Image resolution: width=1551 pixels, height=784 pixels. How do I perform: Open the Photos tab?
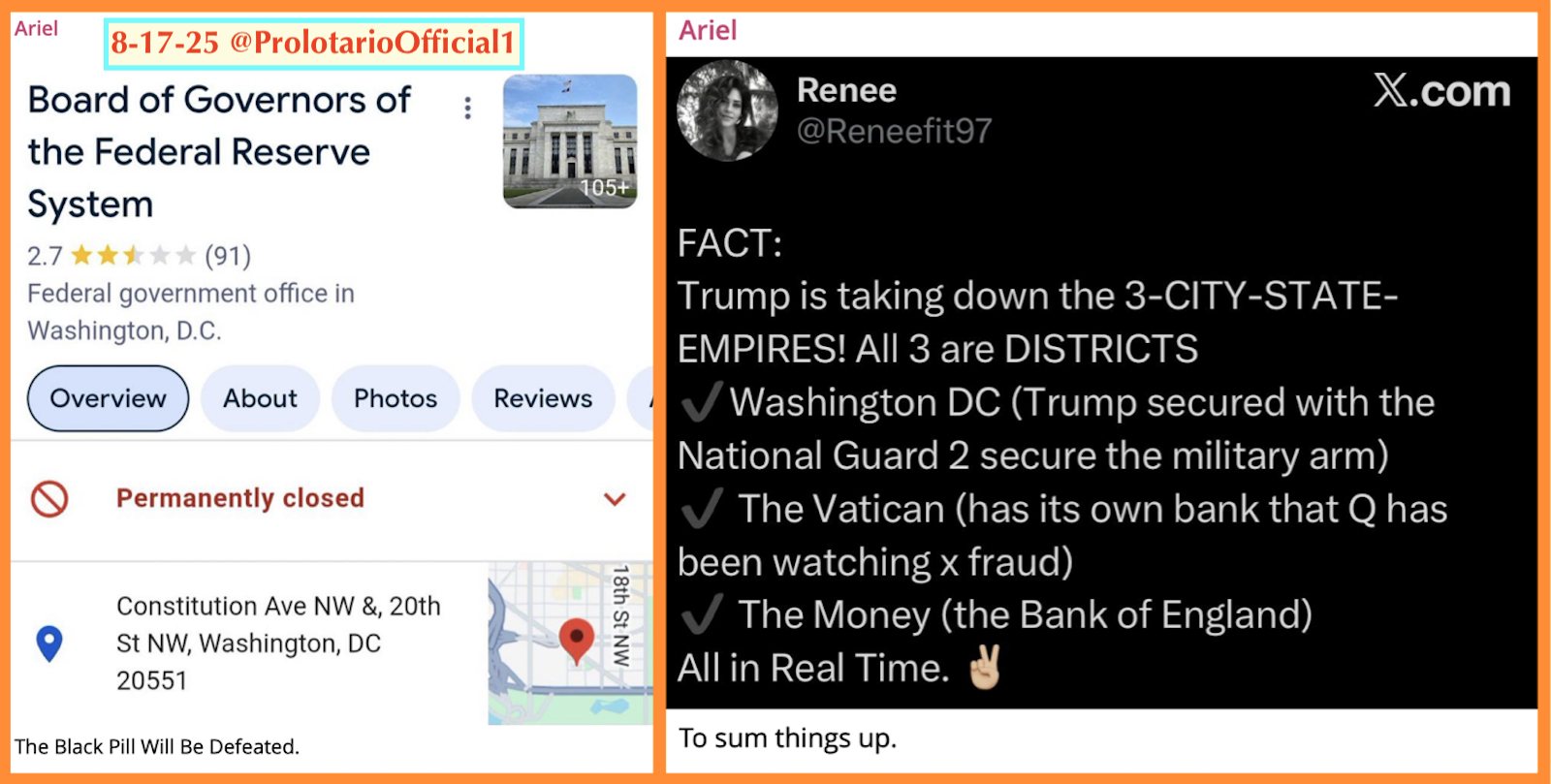(396, 398)
